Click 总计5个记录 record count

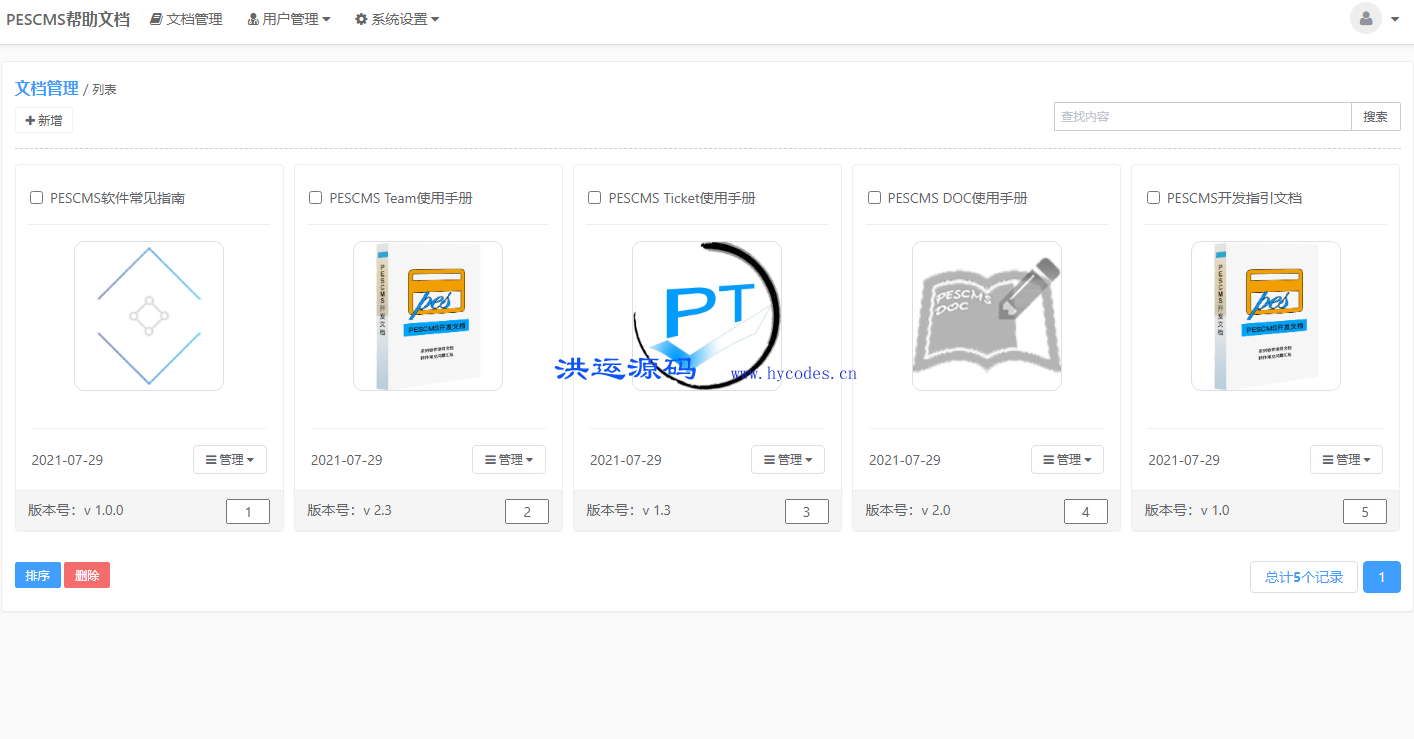[1304, 577]
